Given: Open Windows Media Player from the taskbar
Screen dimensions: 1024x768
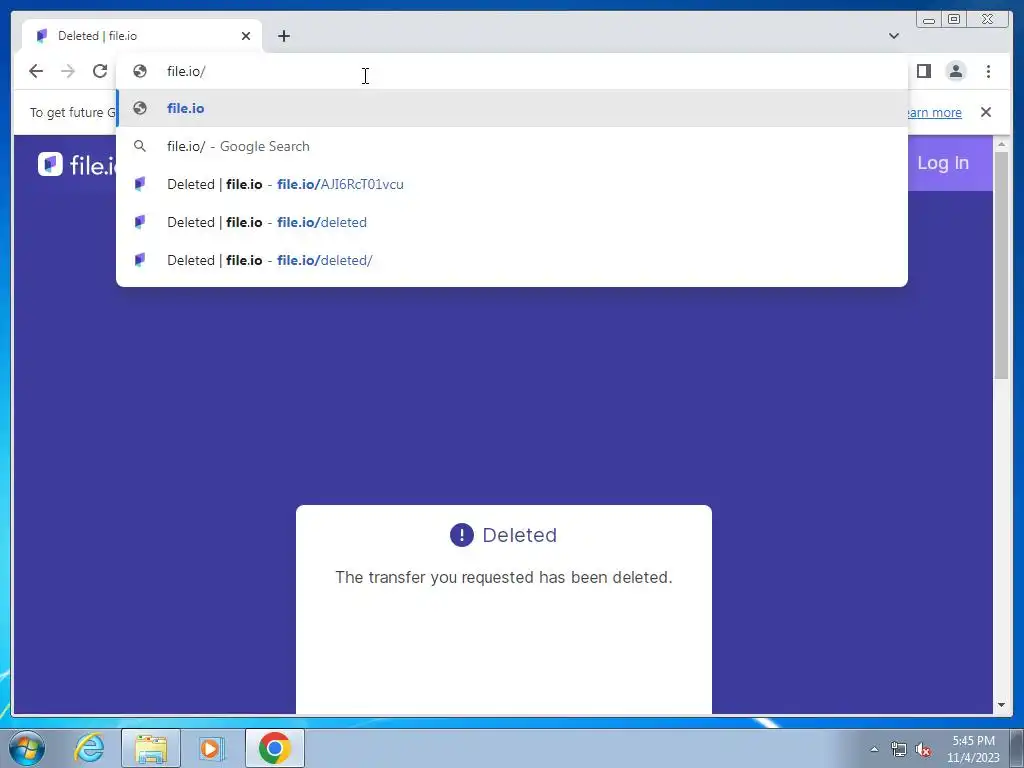Looking at the screenshot, I should click(x=212, y=748).
